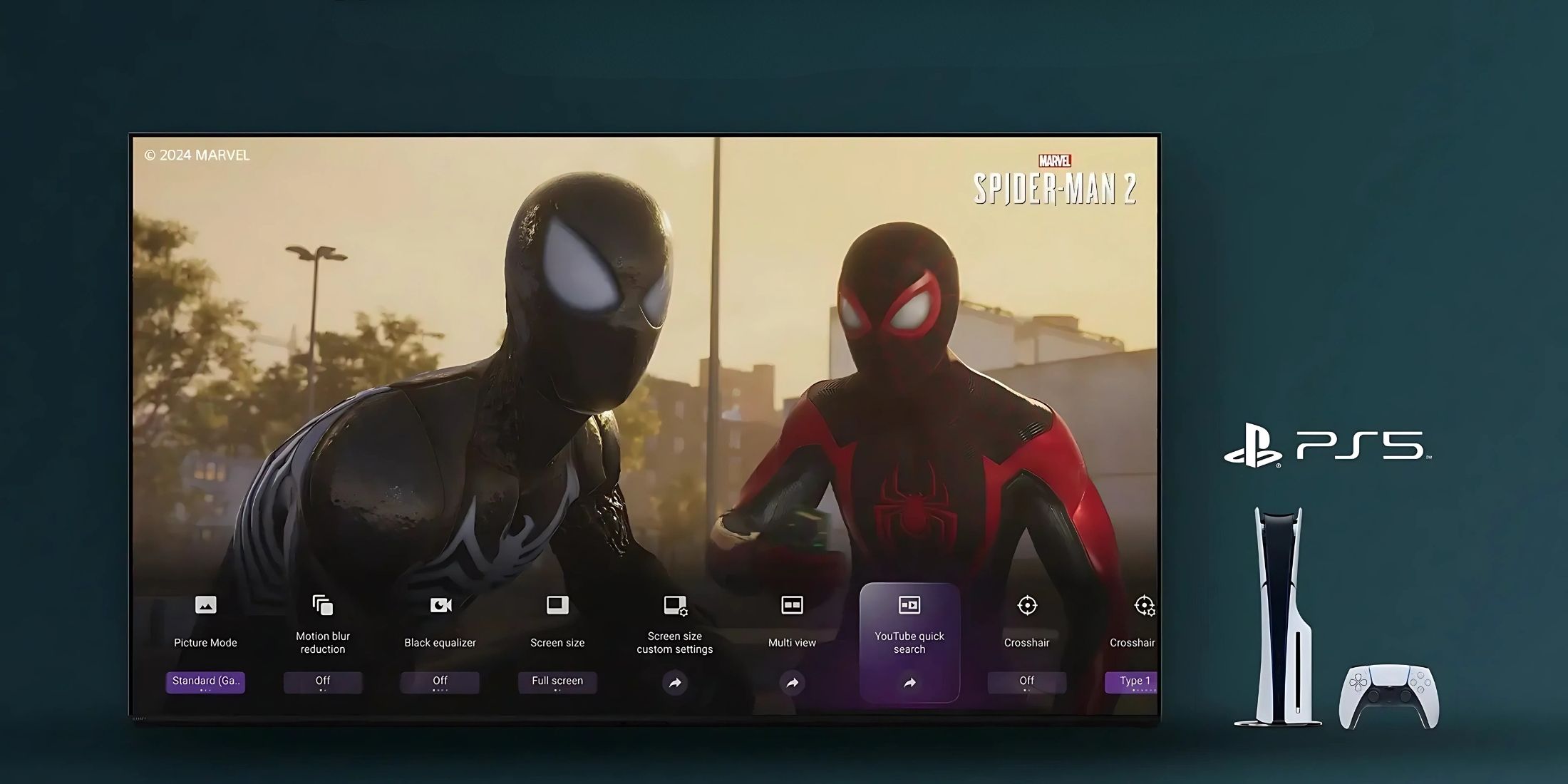Click the Black equalizer icon
This screenshot has height=784, width=1568.
tap(440, 605)
